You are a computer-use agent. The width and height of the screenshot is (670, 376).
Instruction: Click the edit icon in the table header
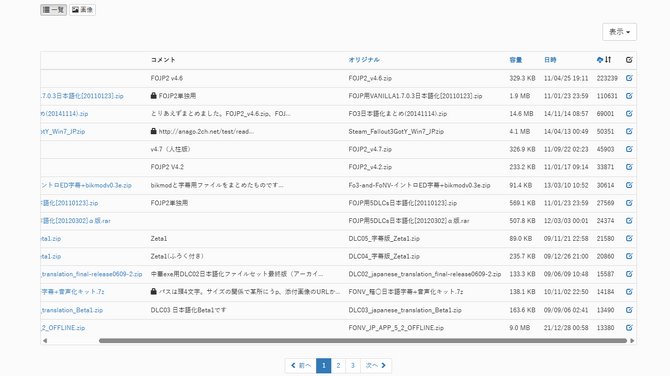pyautogui.click(x=629, y=60)
